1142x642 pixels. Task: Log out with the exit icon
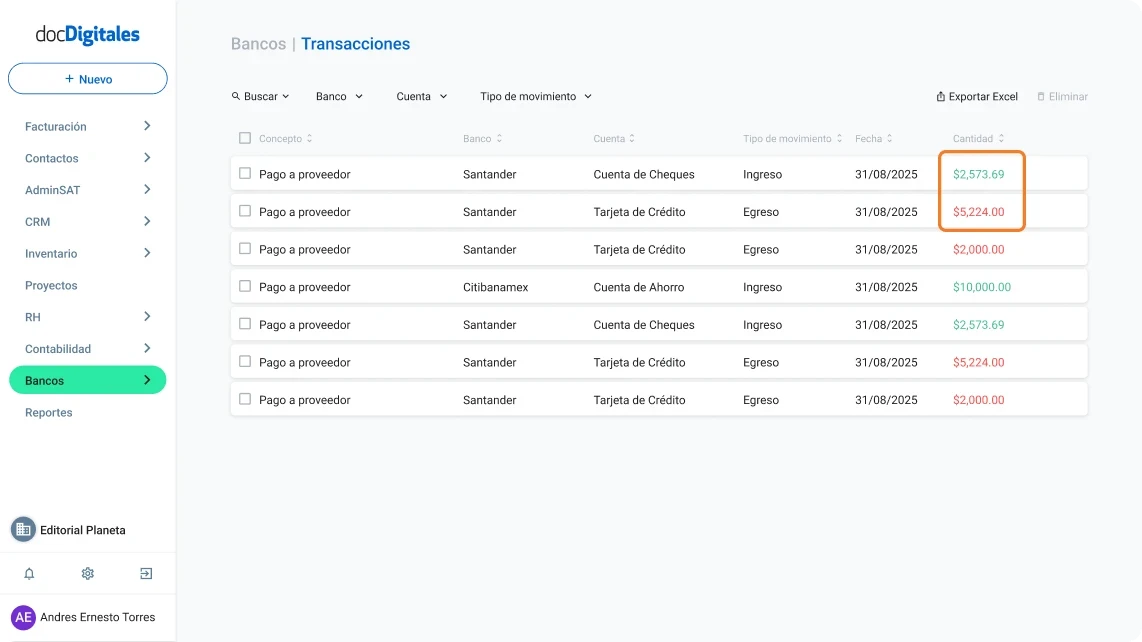pyautogui.click(x=145, y=573)
